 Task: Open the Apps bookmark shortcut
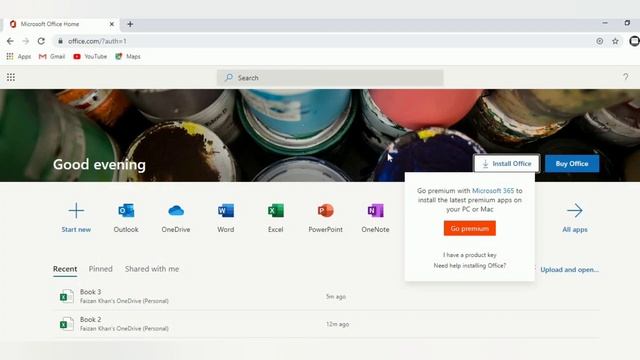pyautogui.click(x=19, y=56)
